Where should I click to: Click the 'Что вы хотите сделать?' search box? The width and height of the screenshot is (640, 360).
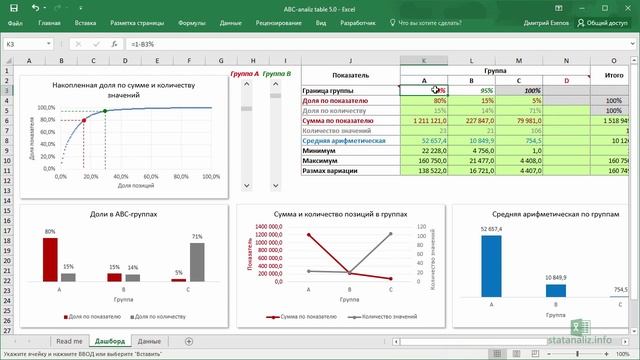pyautogui.click(x=426, y=23)
